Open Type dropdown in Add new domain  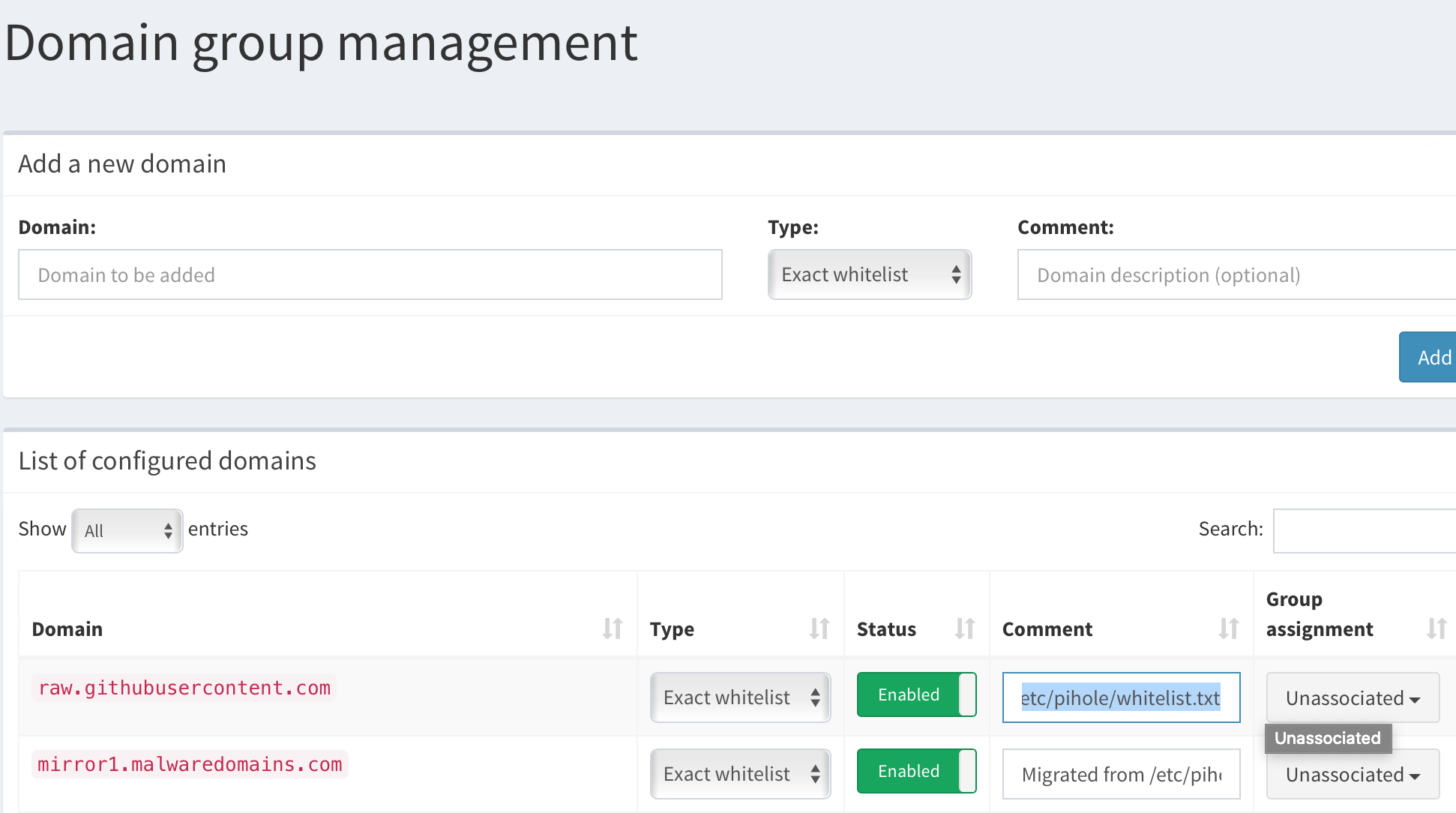[869, 275]
